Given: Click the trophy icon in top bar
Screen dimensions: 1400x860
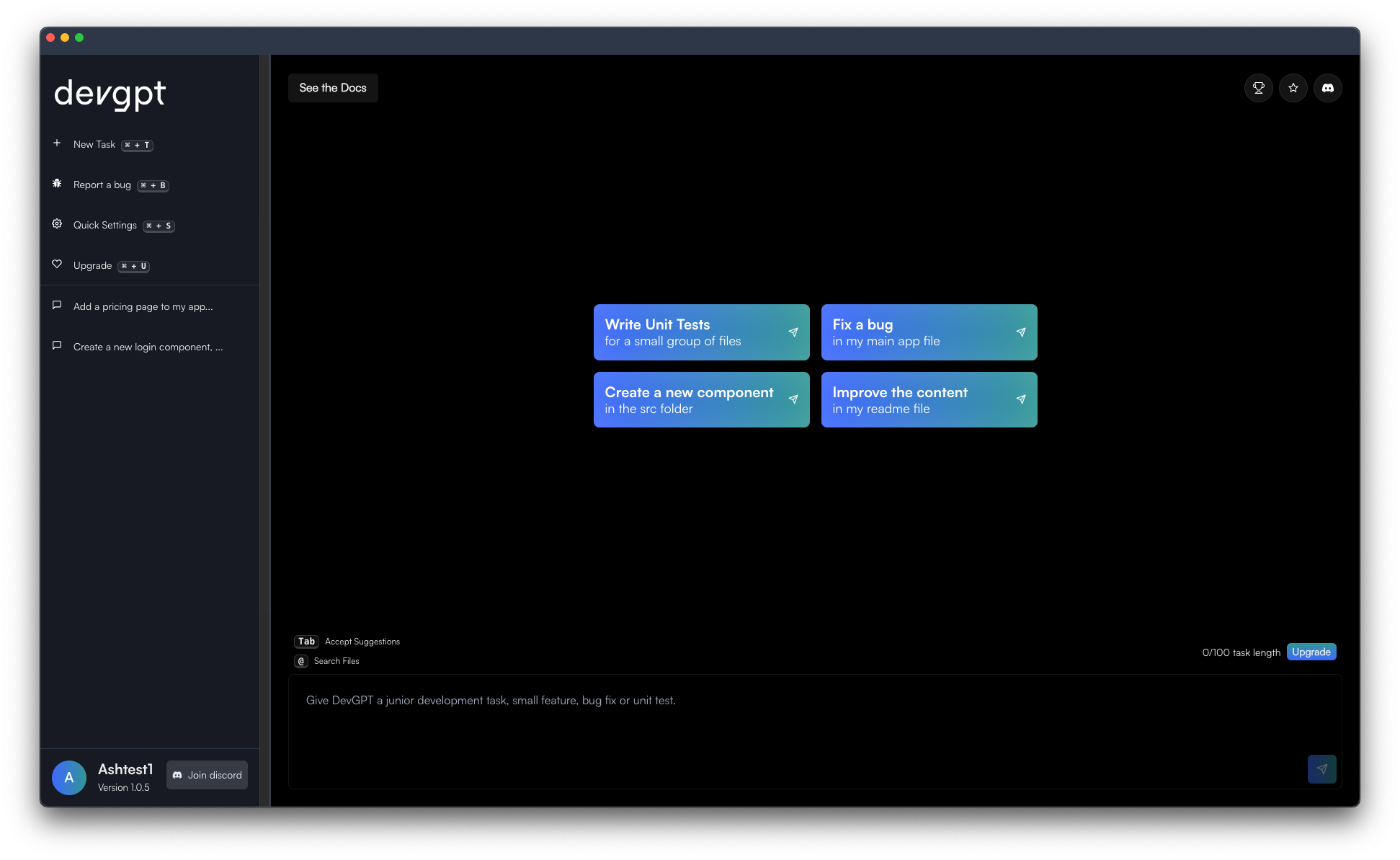Looking at the screenshot, I should (x=1258, y=88).
